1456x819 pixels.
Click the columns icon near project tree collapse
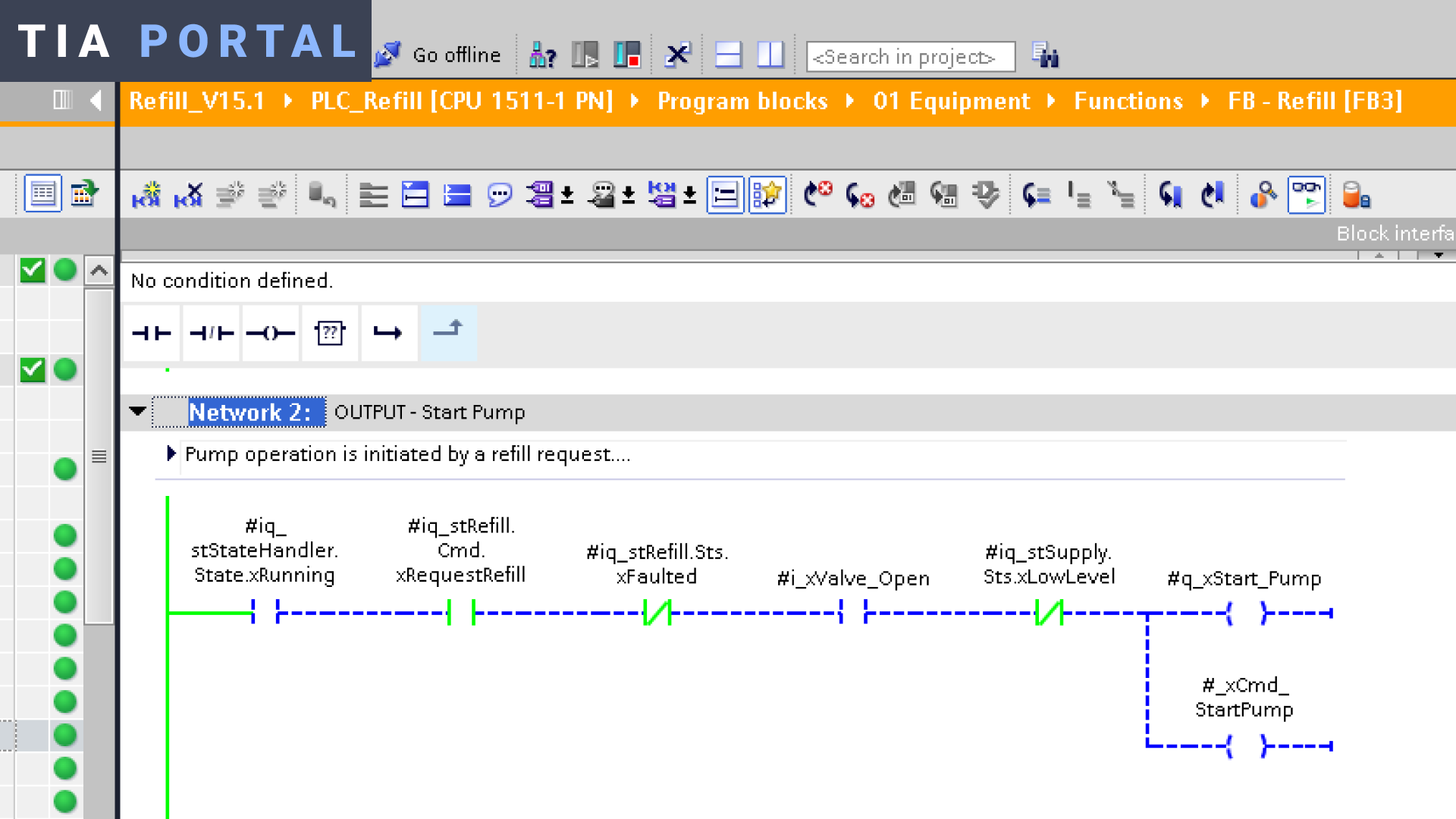pos(62,99)
